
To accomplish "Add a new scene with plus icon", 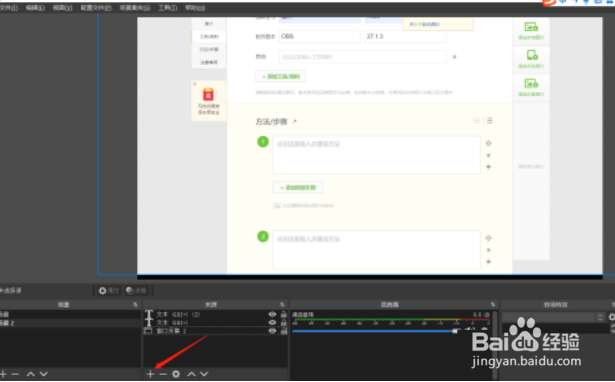I will pos(3,374).
